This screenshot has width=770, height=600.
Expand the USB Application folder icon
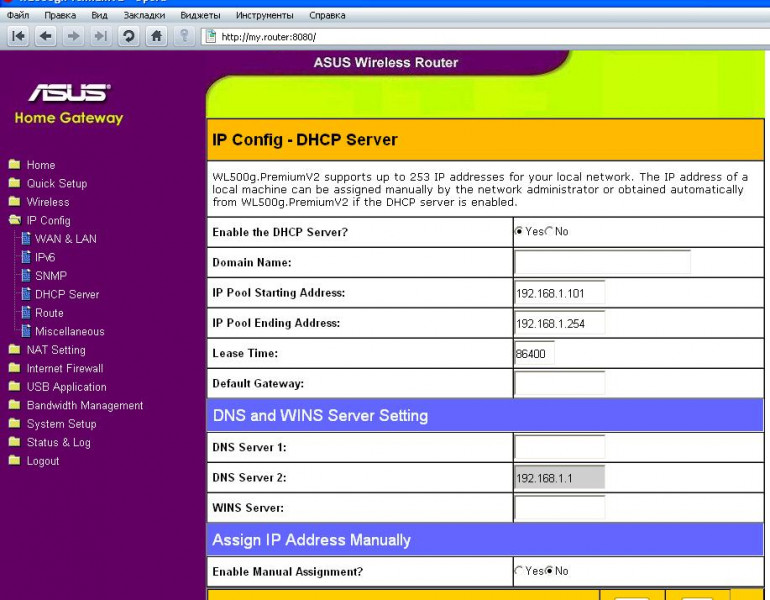tap(15, 386)
